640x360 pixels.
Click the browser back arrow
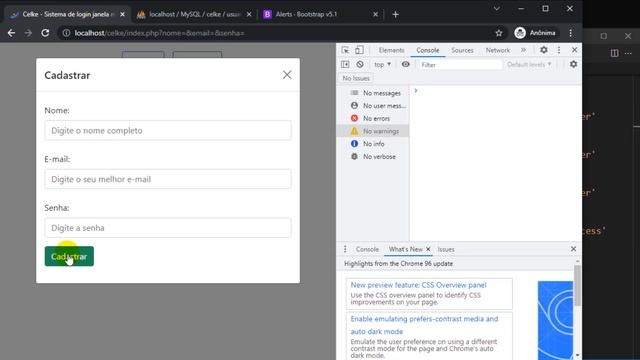click(x=11, y=33)
